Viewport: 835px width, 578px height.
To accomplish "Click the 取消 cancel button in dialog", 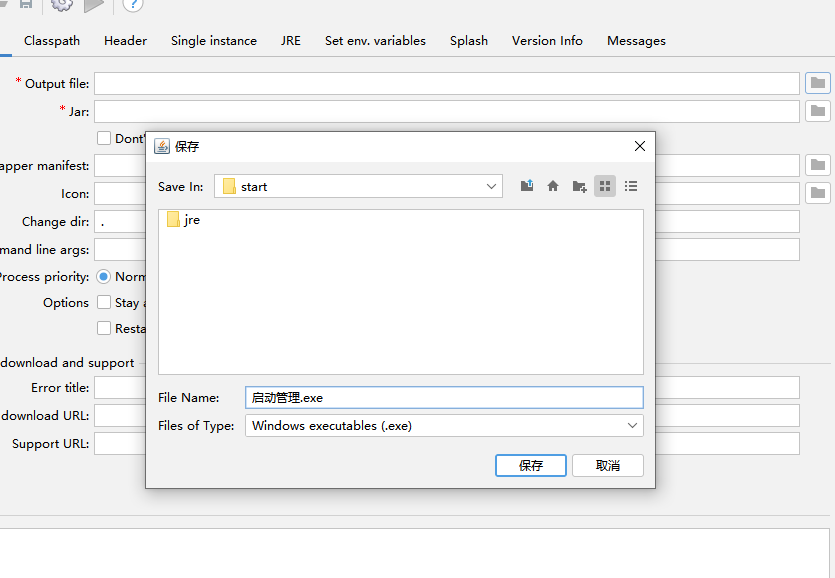I will (608, 466).
